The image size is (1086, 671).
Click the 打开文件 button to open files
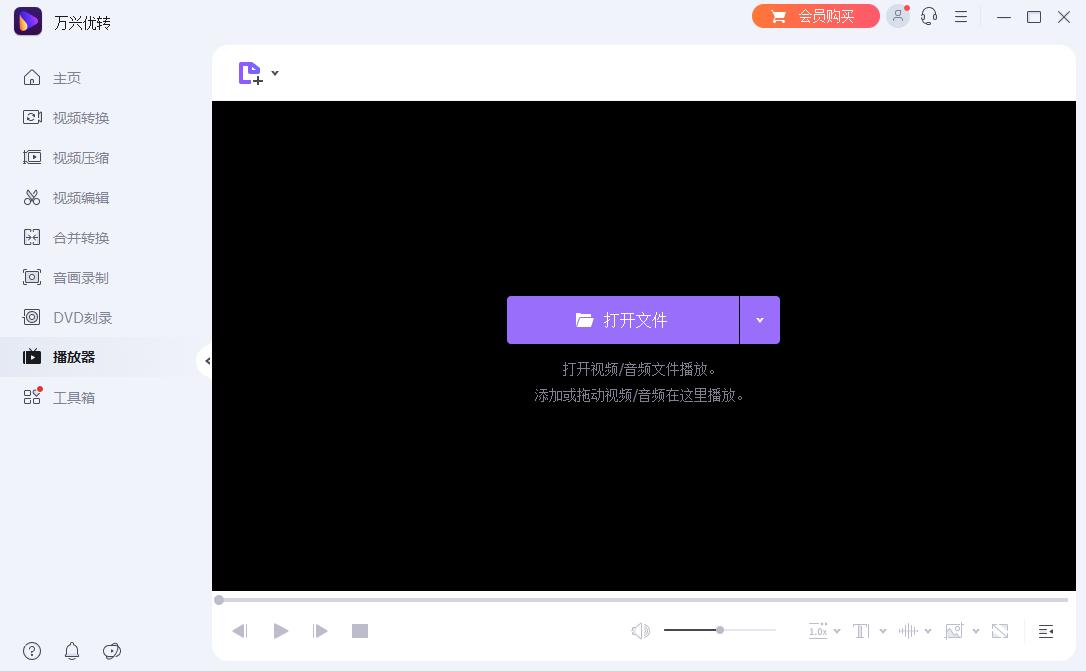(623, 320)
